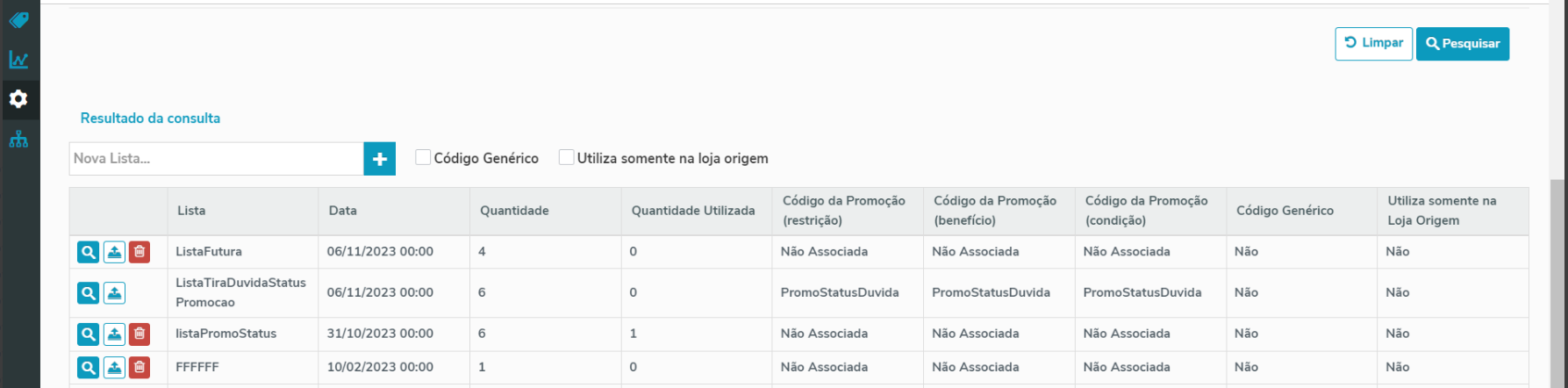
Task: Focus the Nova Lista input field
Action: [x=216, y=159]
